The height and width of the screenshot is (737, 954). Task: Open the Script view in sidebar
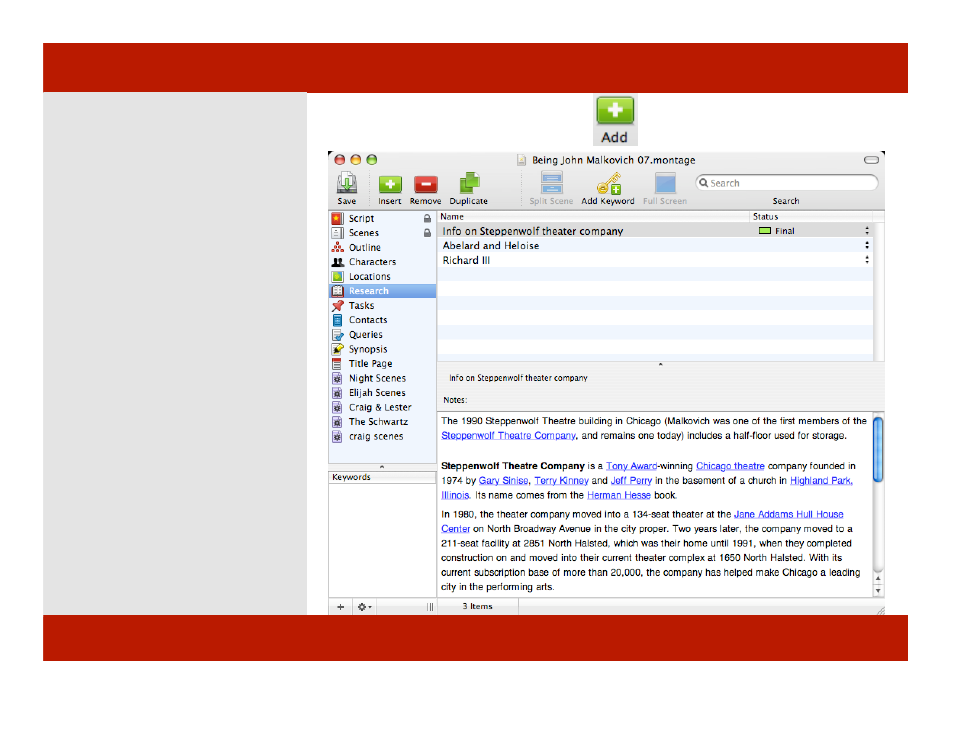click(382, 218)
